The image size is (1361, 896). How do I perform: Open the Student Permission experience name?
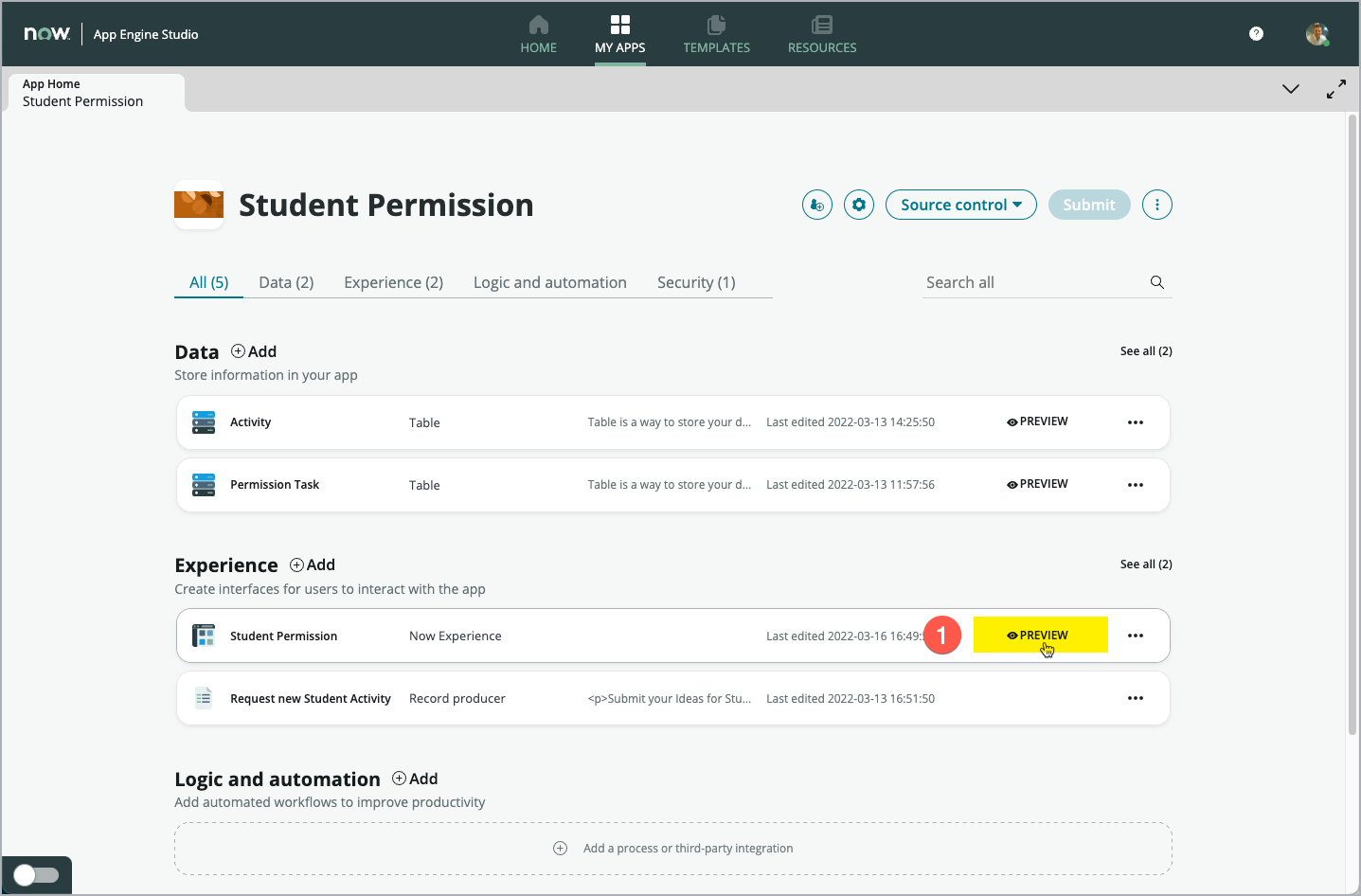(284, 636)
